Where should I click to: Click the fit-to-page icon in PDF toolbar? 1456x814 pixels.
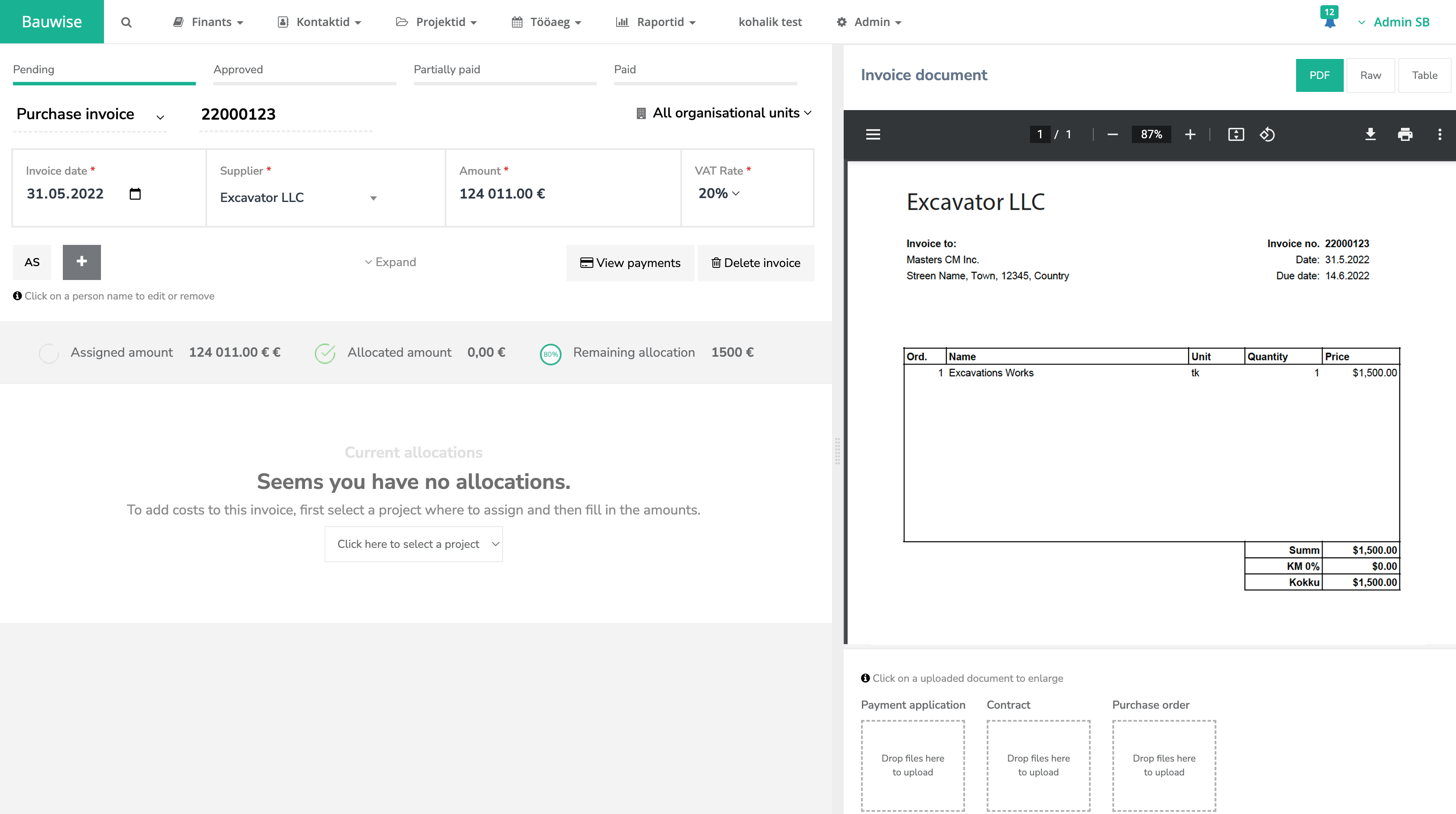tap(1237, 134)
